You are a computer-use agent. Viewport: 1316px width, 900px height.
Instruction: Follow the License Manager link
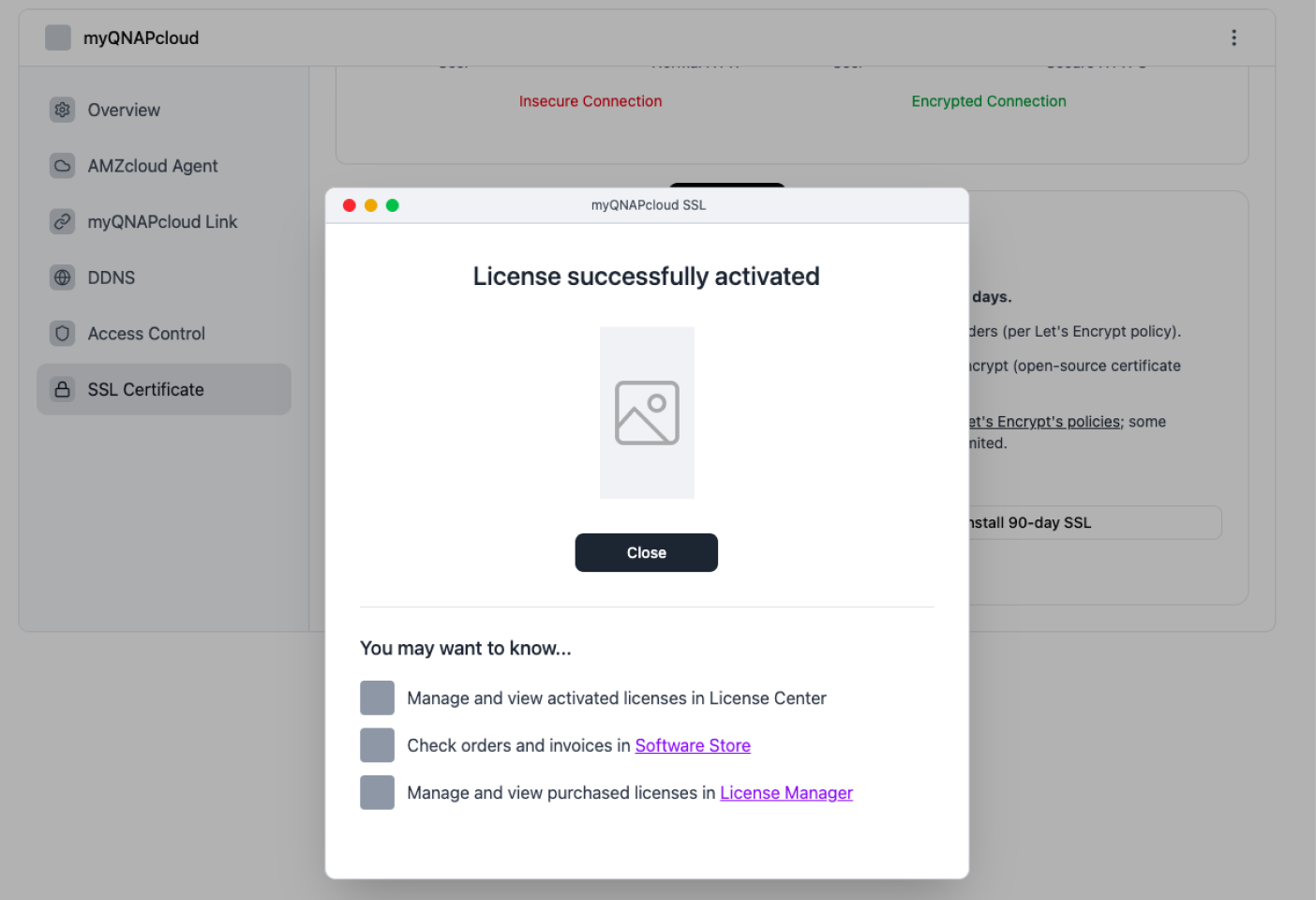tap(785, 793)
